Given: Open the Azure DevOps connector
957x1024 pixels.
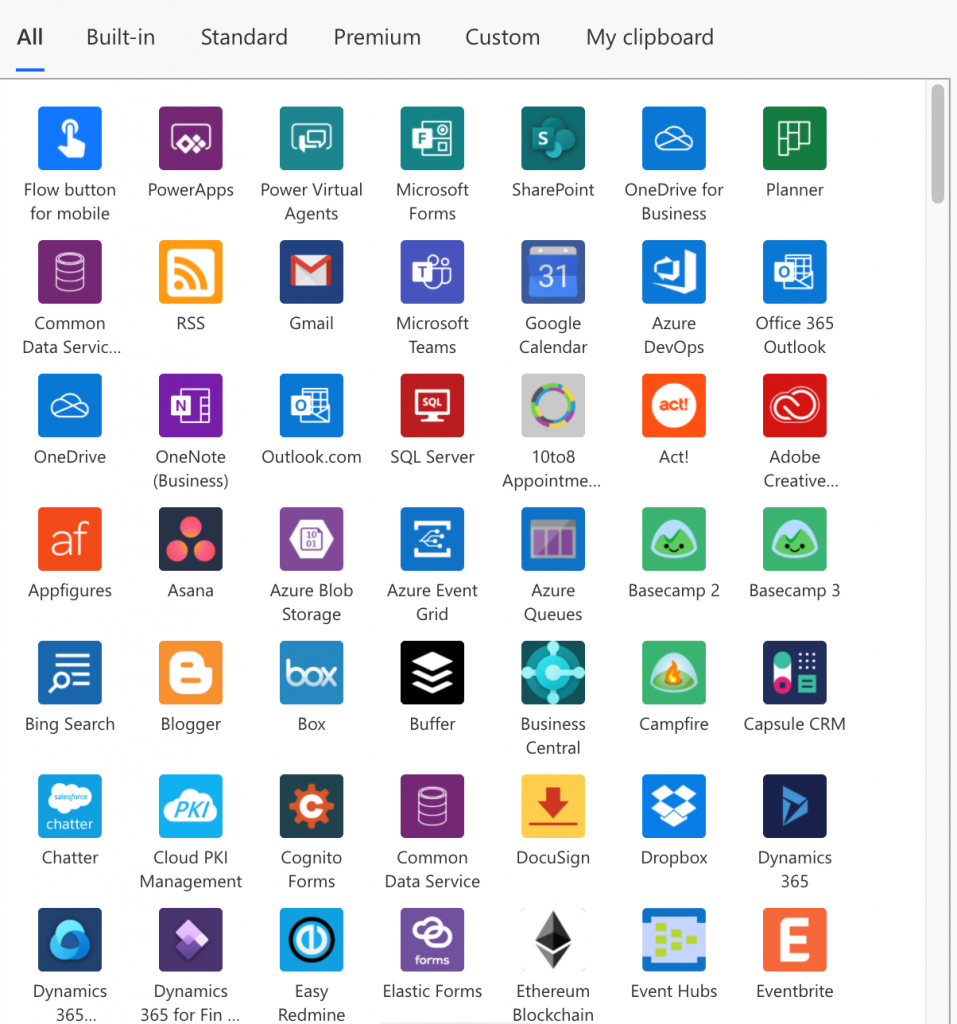Looking at the screenshot, I should (673, 271).
